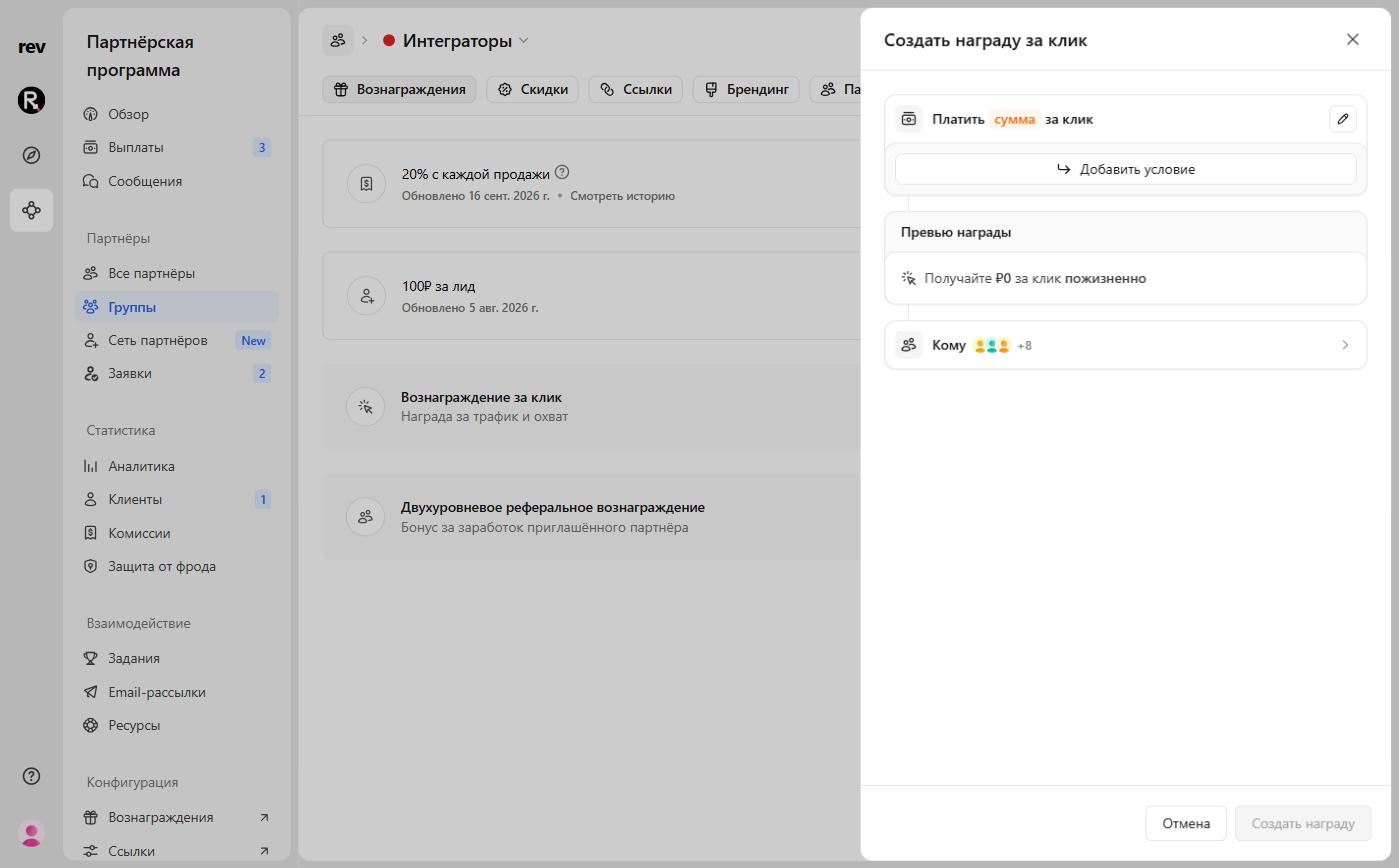The image size is (1399, 868).
Task: Open Выплаты in the sidebar
Action: tap(176, 147)
